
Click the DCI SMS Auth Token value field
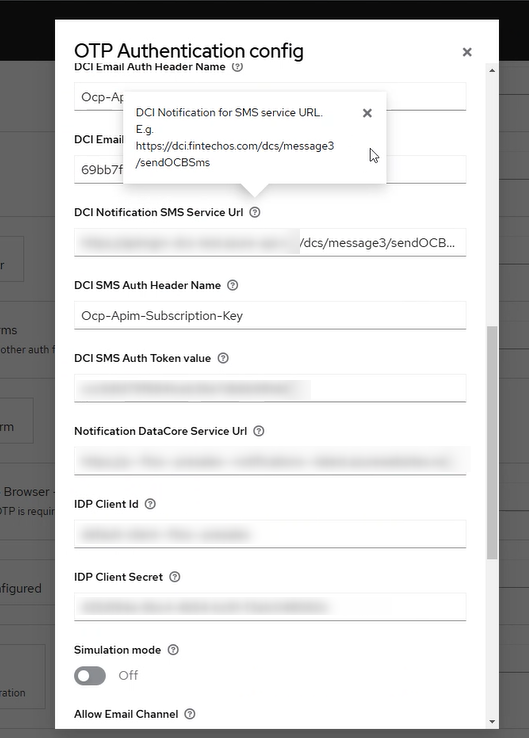[x=270, y=388]
